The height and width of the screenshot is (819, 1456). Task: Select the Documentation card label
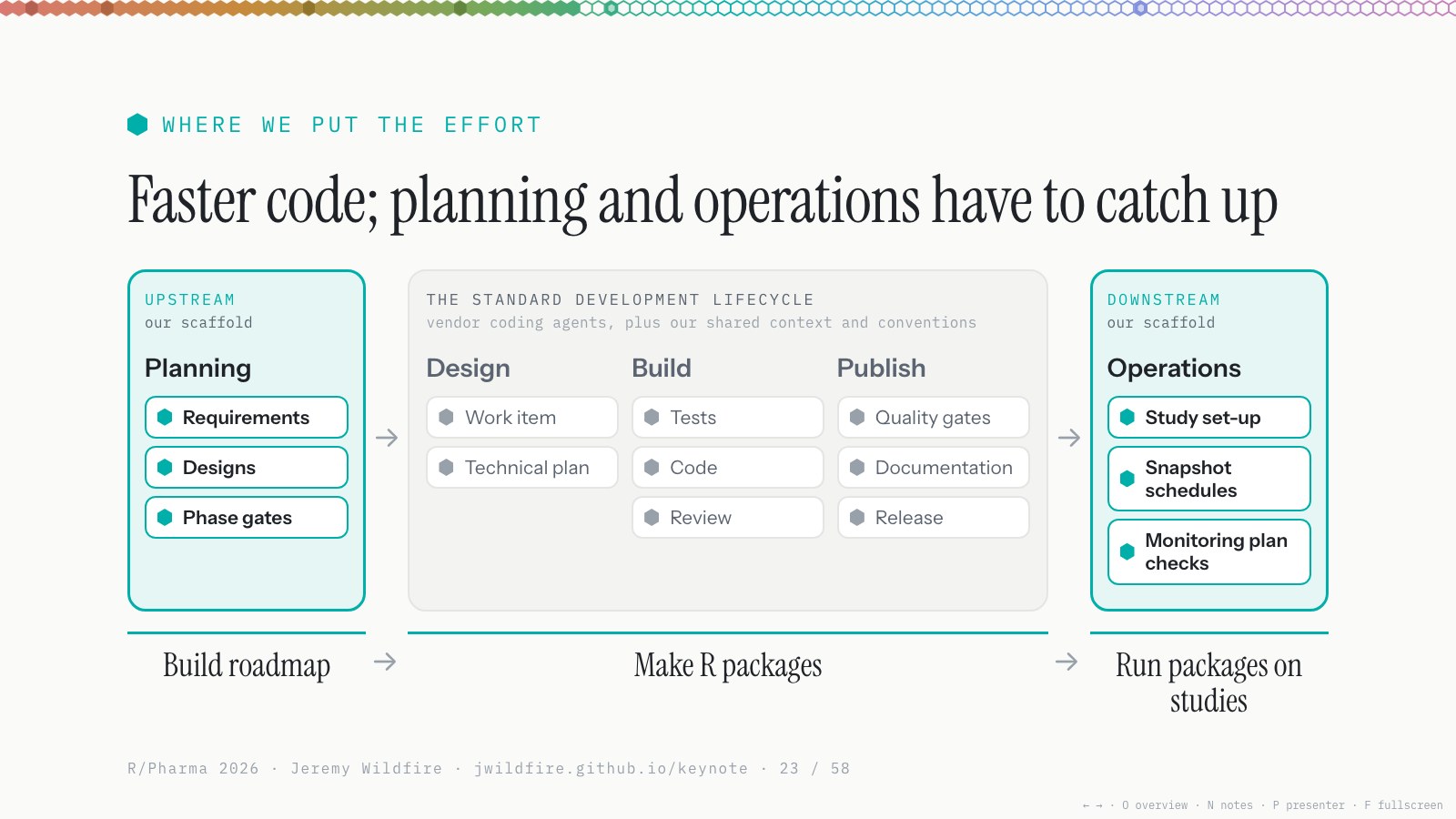944,467
